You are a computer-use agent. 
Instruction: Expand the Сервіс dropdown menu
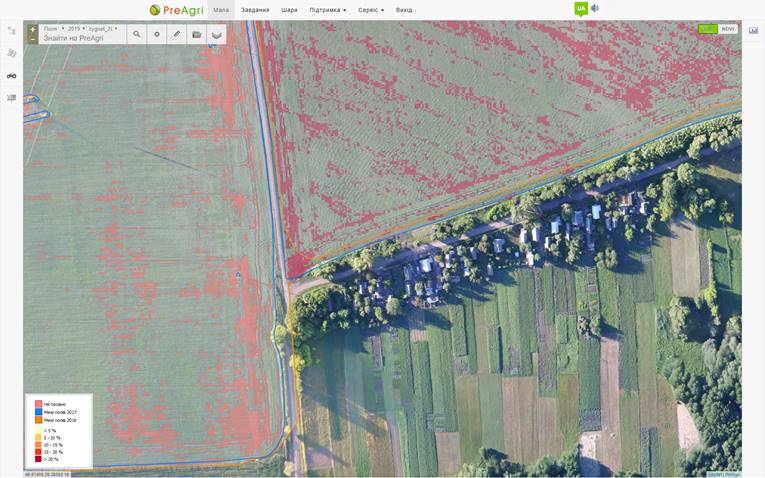pos(371,10)
